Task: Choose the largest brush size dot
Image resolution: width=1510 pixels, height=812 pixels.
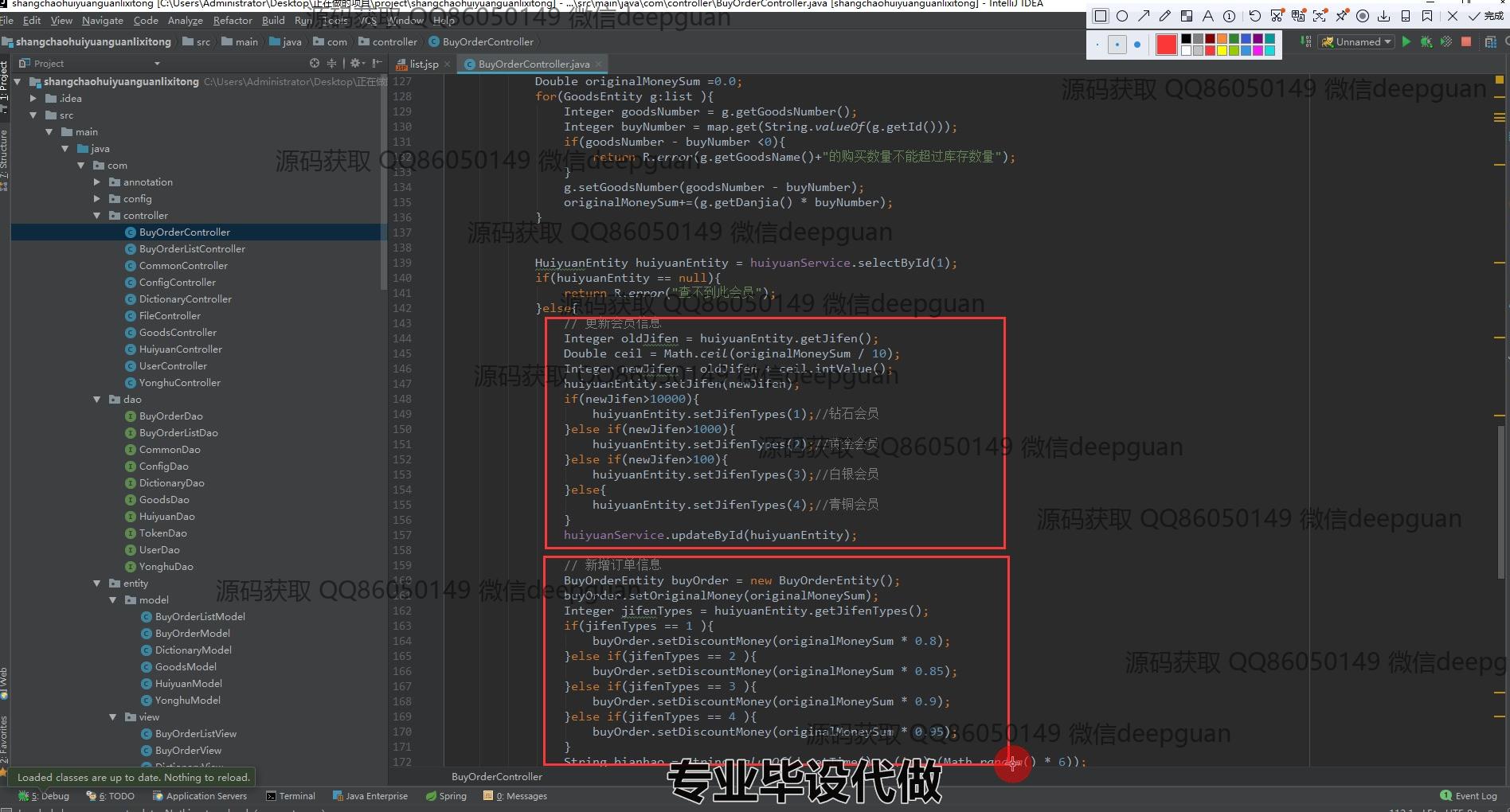Action: coord(1137,45)
